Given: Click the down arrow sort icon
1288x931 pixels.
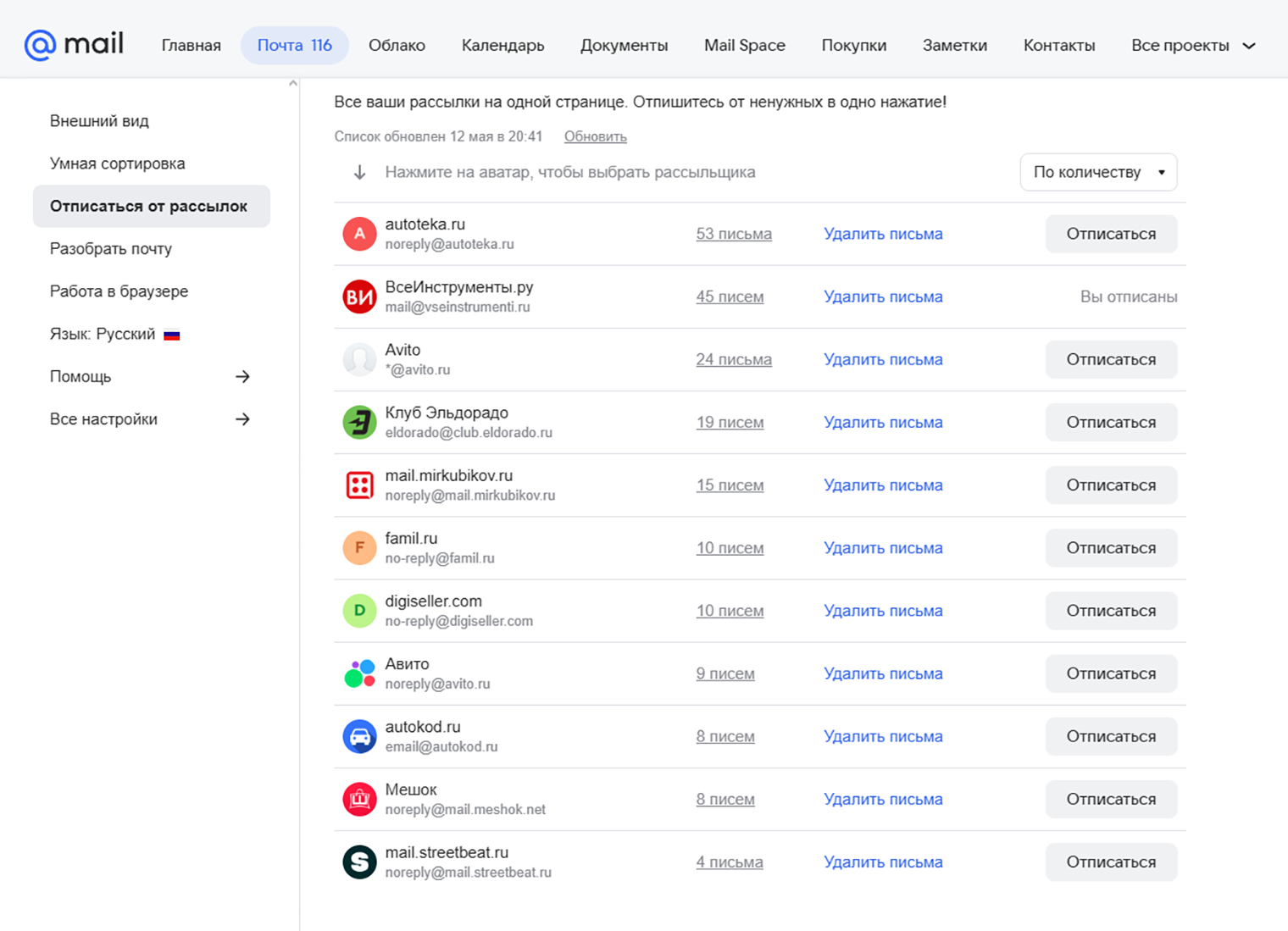Looking at the screenshot, I should [x=359, y=172].
